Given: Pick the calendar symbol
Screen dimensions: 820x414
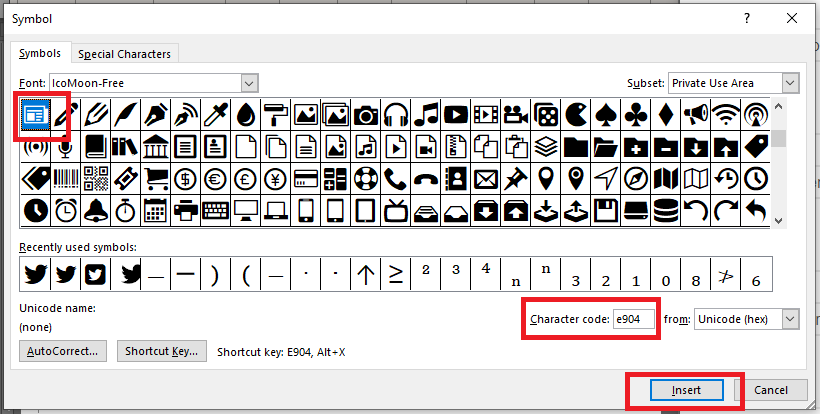Looking at the screenshot, I should (x=155, y=211).
